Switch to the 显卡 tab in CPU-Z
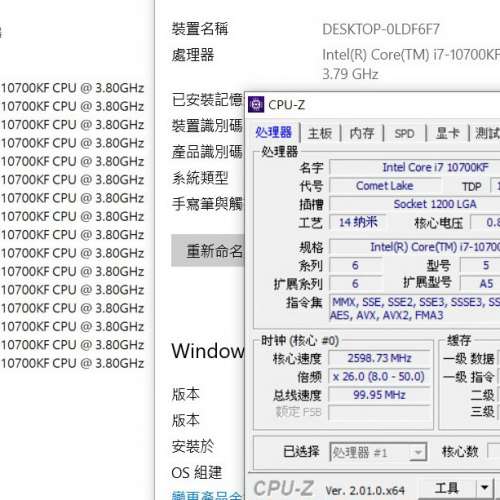The height and width of the screenshot is (500, 500). click(x=448, y=133)
